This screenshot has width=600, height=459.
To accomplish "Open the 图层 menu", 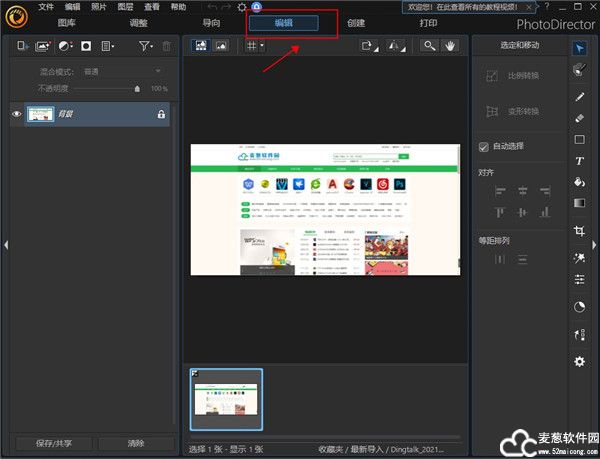I will tap(125, 7).
